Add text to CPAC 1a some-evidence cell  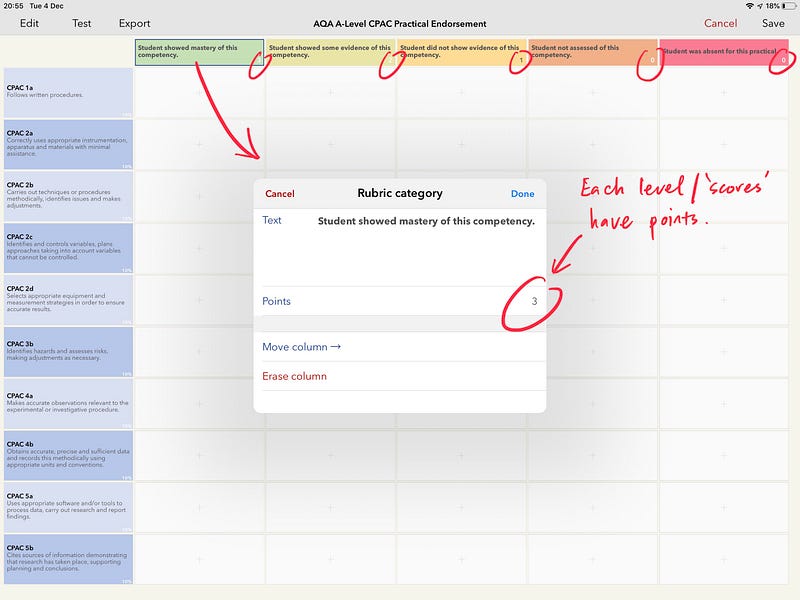pyautogui.click(x=331, y=92)
